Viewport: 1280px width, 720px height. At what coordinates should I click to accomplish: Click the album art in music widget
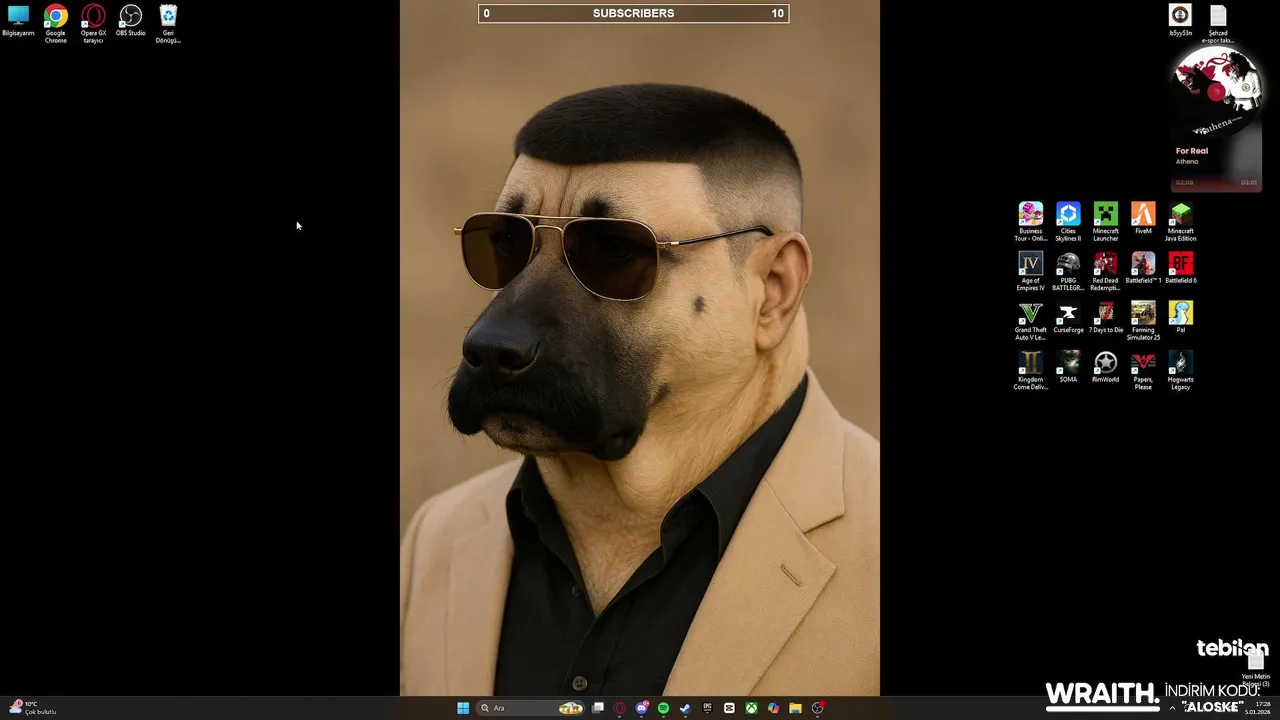(1216, 90)
